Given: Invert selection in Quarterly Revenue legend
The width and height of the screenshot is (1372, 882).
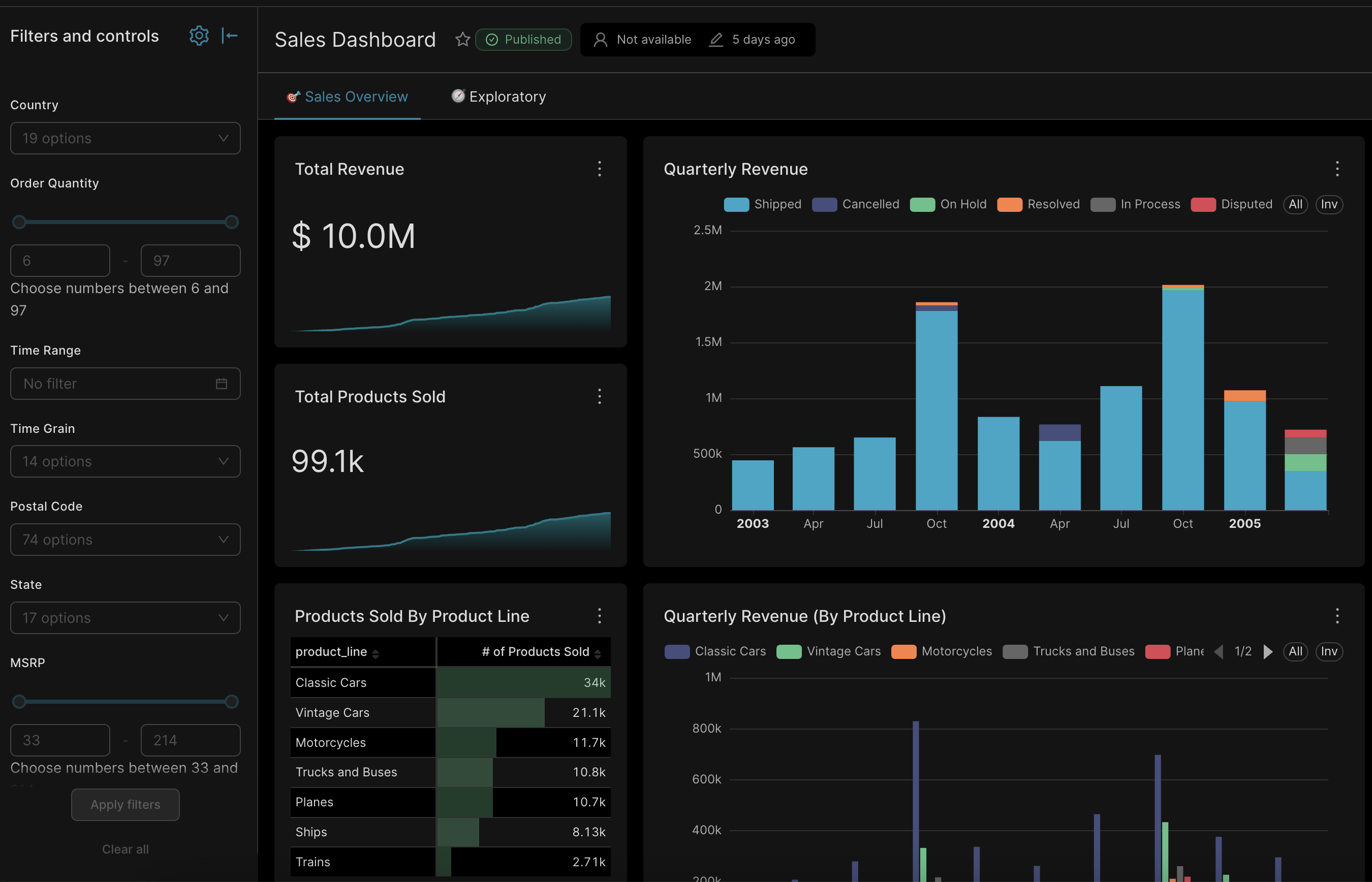Looking at the screenshot, I should pos(1328,204).
